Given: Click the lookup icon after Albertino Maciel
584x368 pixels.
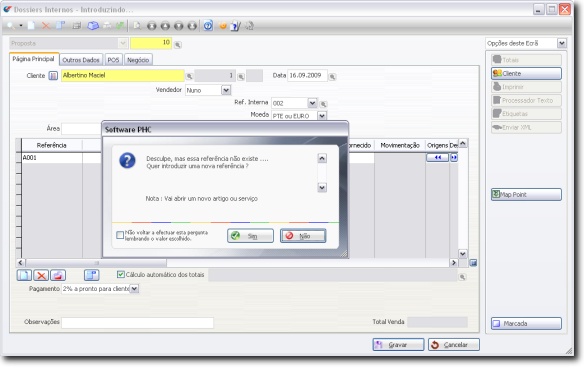Looking at the screenshot, I should coord(189,76).
